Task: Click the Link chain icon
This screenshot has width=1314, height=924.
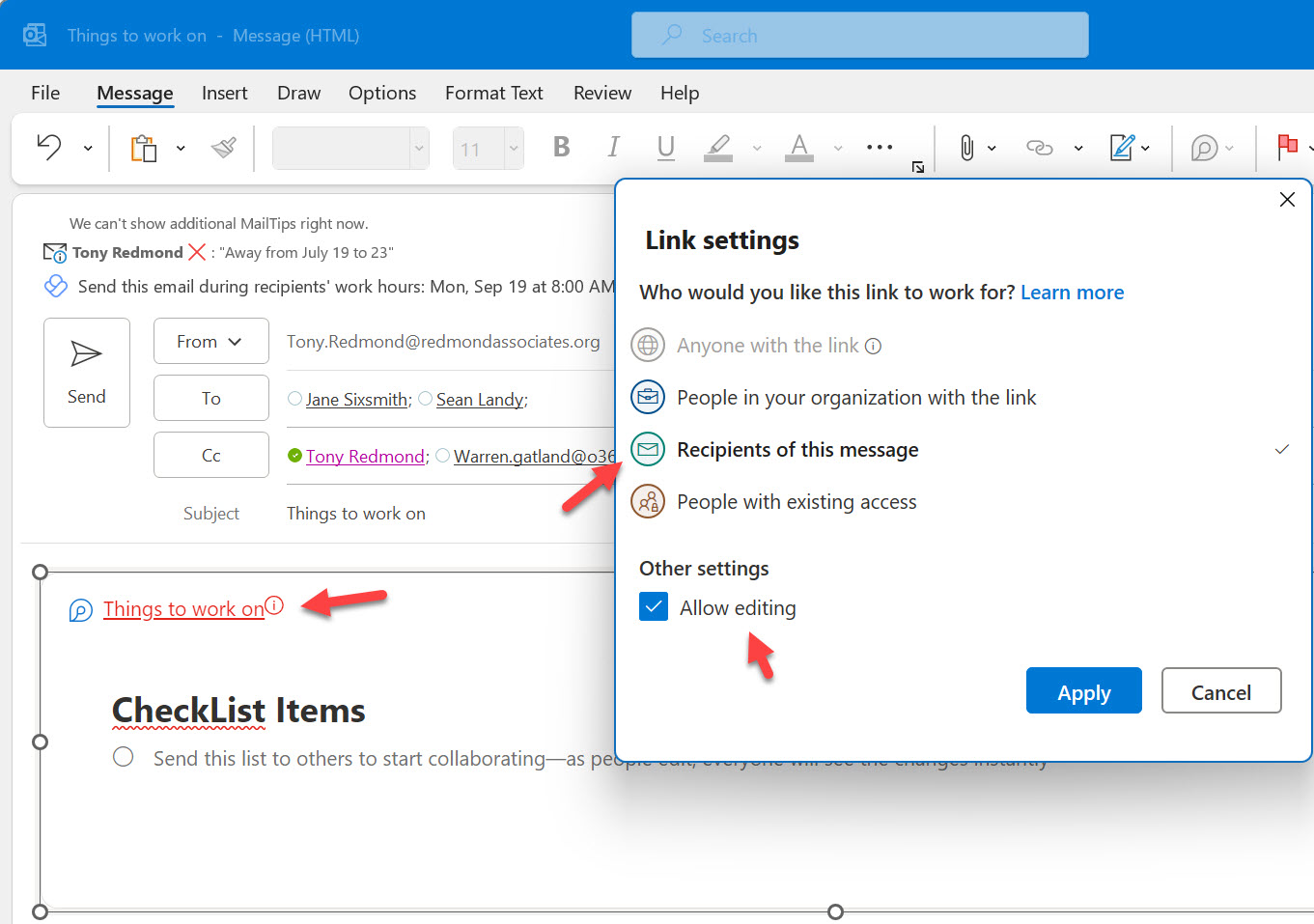Action: (1039, 148)
